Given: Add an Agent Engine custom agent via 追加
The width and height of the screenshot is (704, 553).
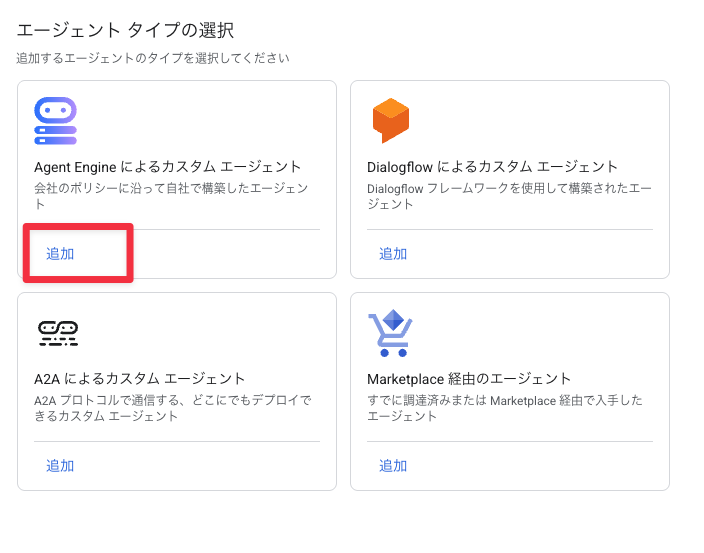Looking at the screenshot, I should (60, 254).
